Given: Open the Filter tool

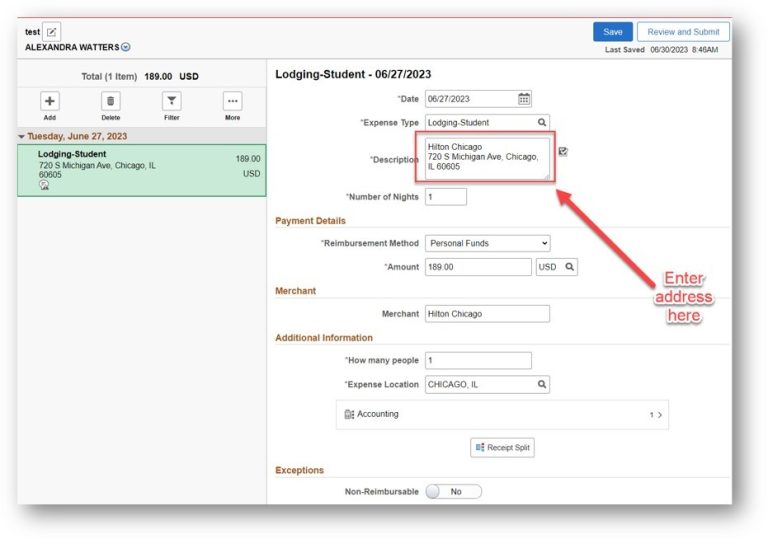Looking at the screenshot, I should (171, 101).
